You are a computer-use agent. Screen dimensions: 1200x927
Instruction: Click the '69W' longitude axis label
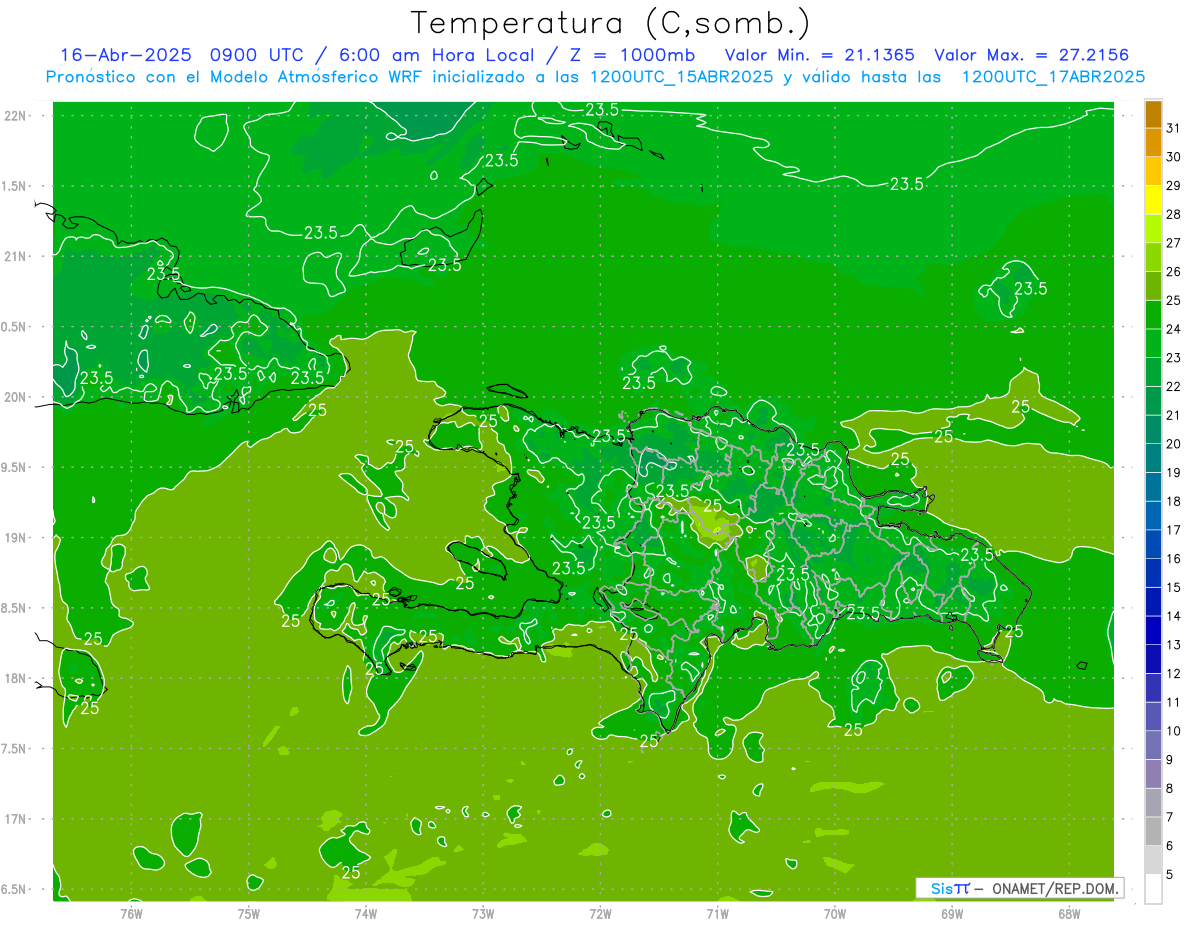click(x=951, y=914)
